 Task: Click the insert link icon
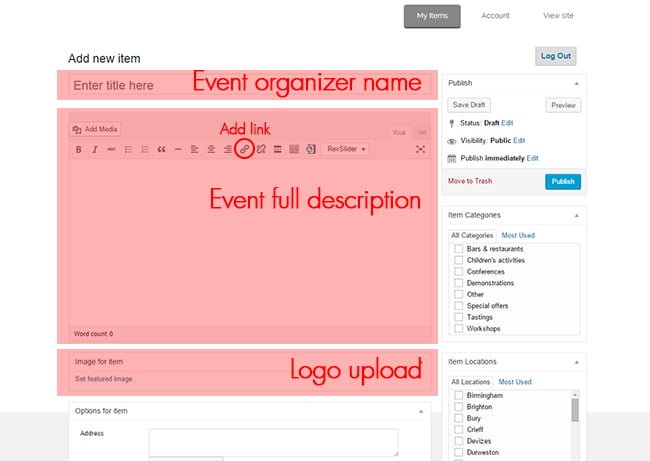[x=244, y=149]
